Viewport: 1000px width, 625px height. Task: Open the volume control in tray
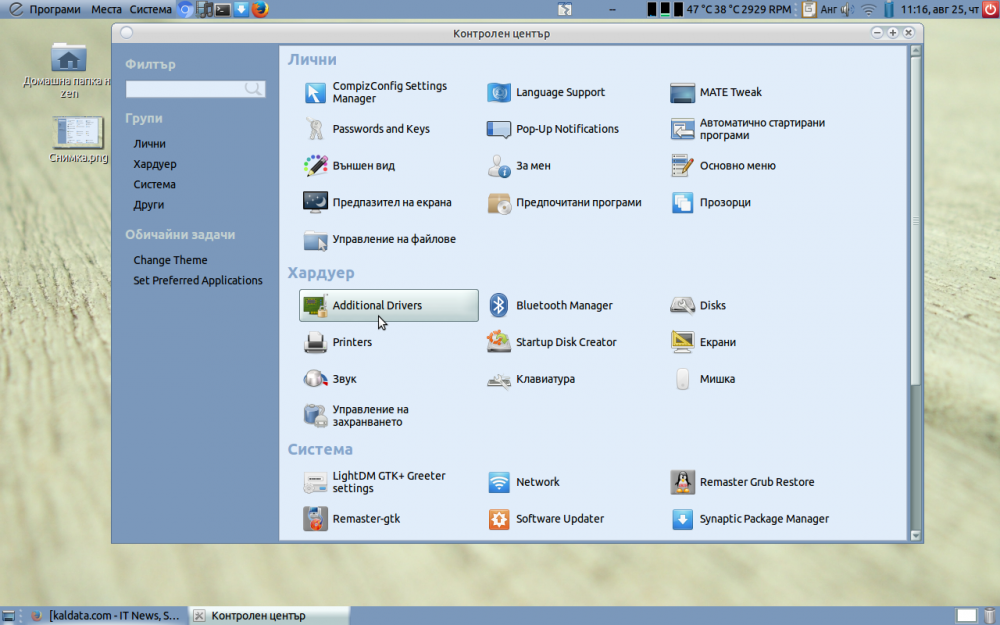coord(847,10)
